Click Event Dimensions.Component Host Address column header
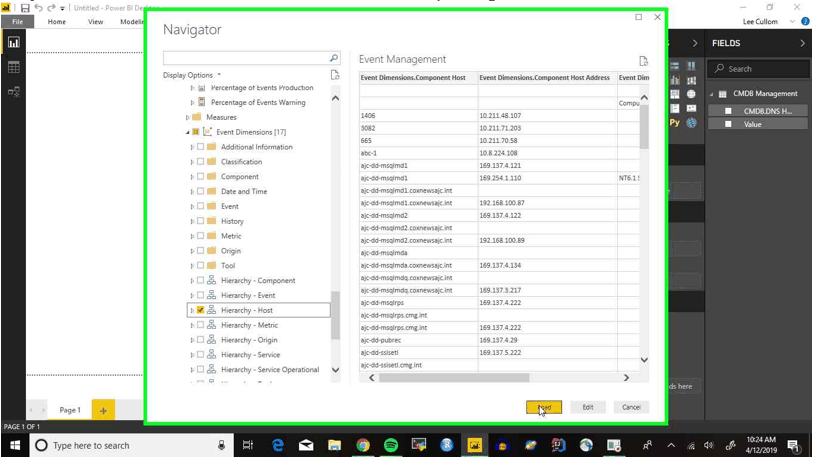This screenshot has height=458, width=814. coord(547,77)
